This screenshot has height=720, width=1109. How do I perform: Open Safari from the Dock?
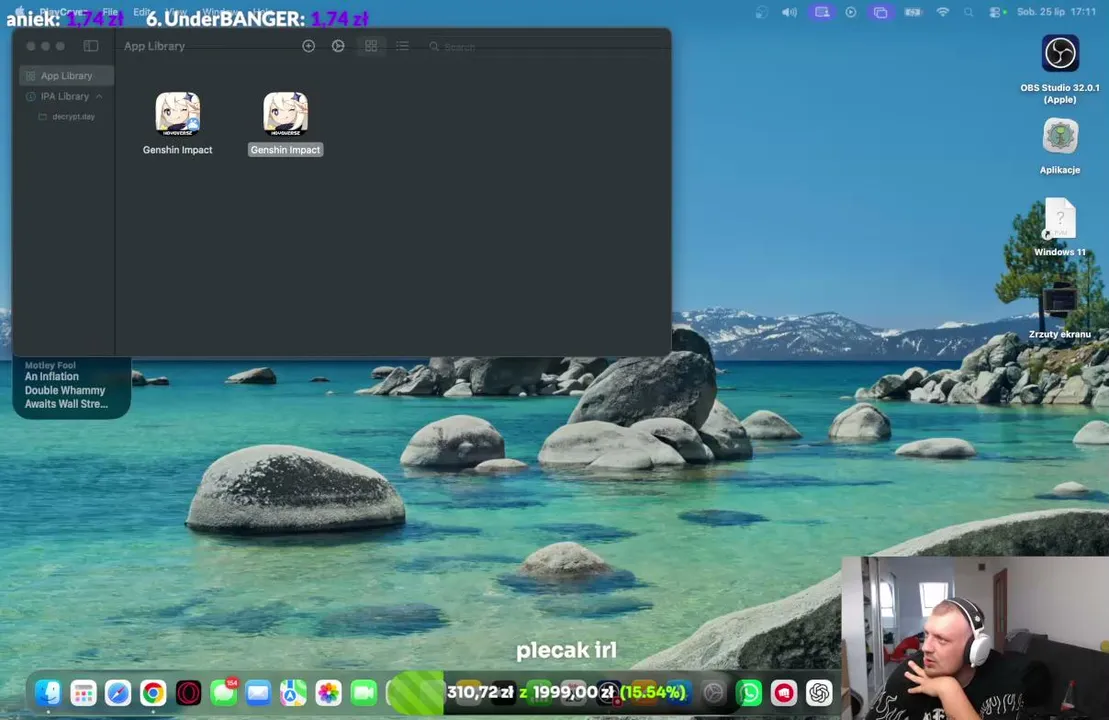(118, 693)
